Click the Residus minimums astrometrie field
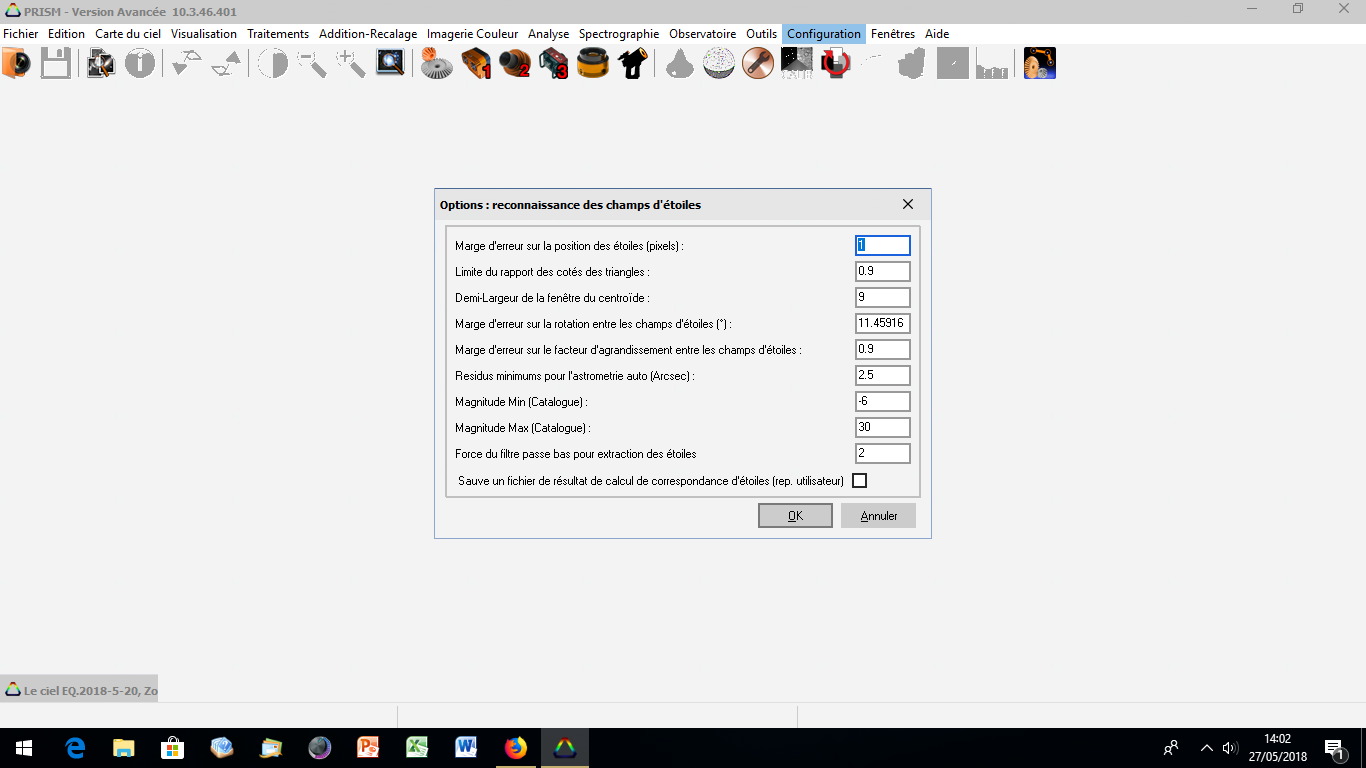This screenshot has width=1366, height=768. 883,376
